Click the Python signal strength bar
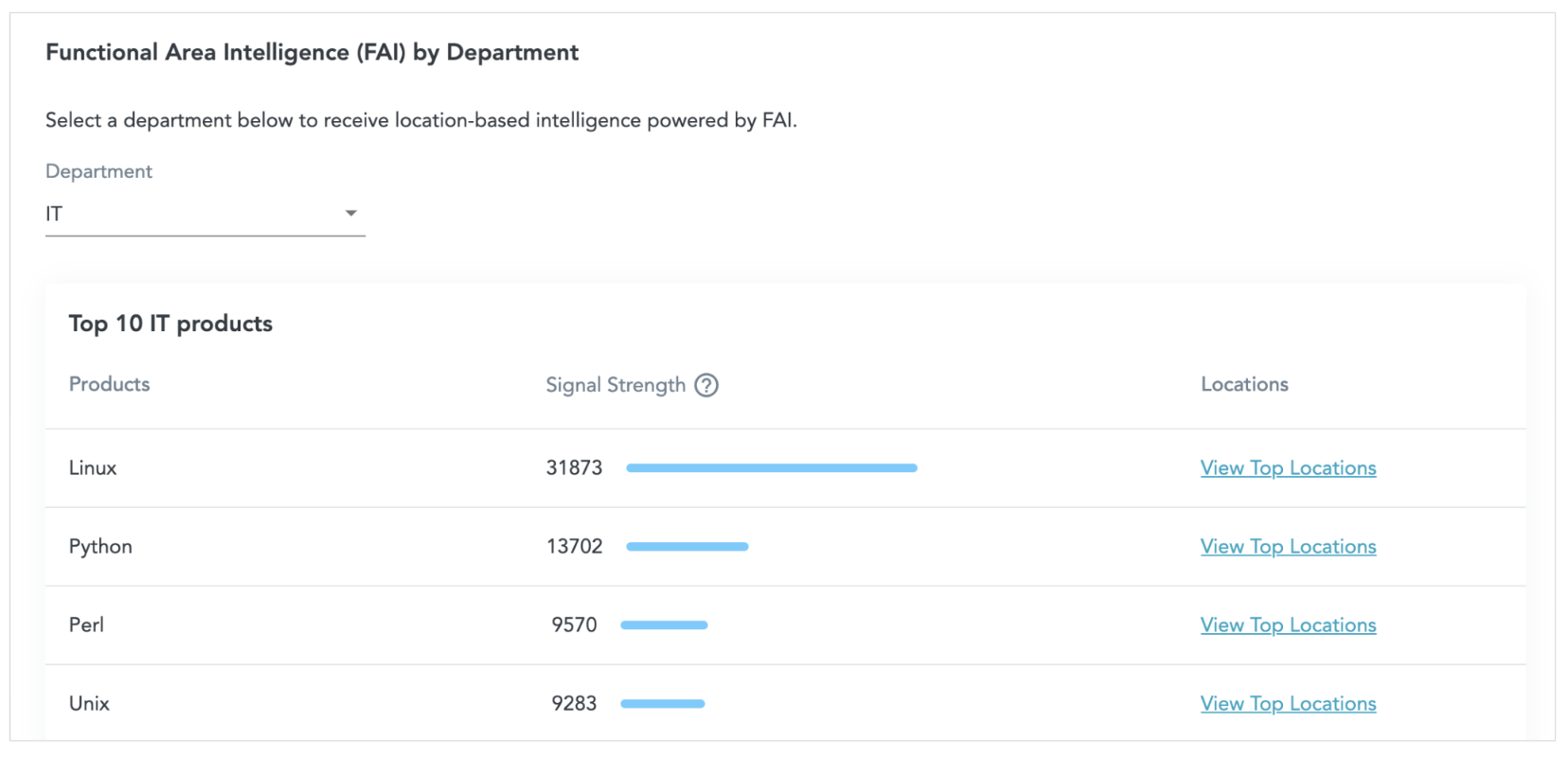The height and width of the screenshot is (757, 1568). 686,546
